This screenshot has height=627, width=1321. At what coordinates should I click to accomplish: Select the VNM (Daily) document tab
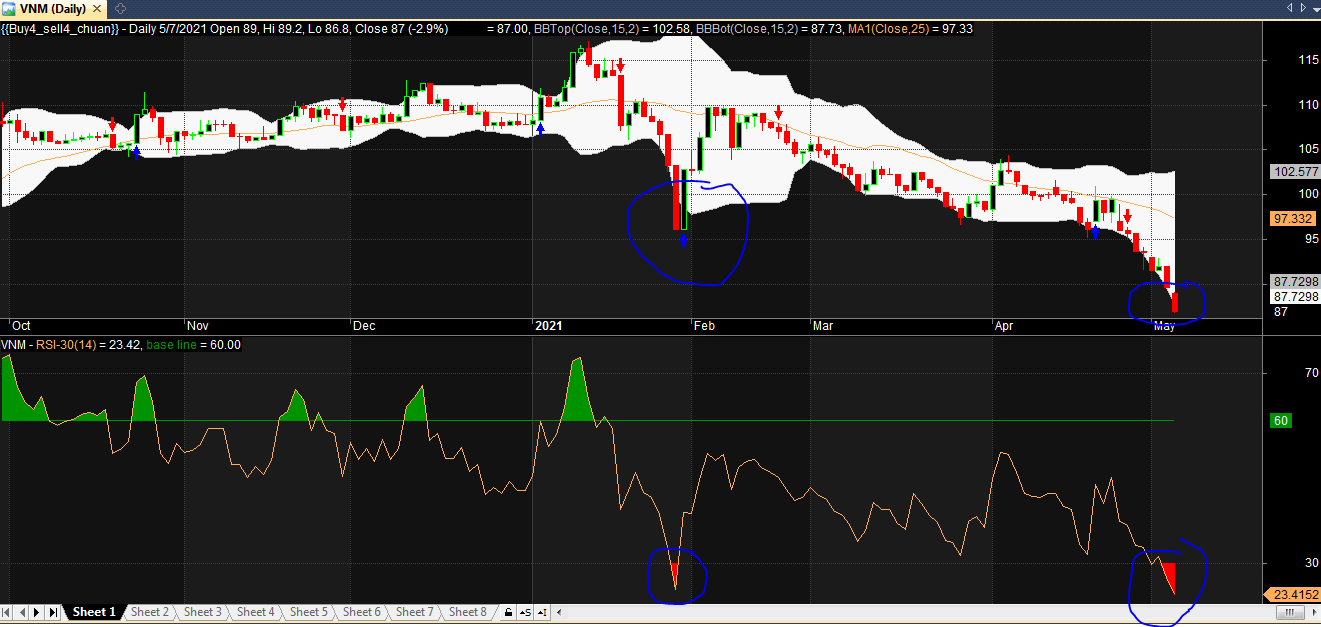click(x=55, y=8)
